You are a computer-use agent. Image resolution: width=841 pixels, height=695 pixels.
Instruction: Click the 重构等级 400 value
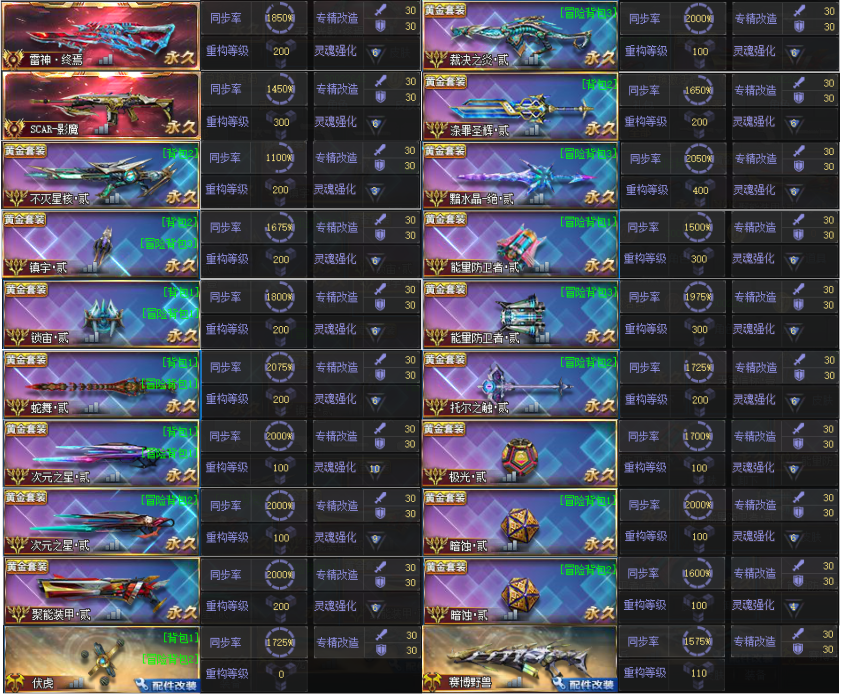[700, 190]
